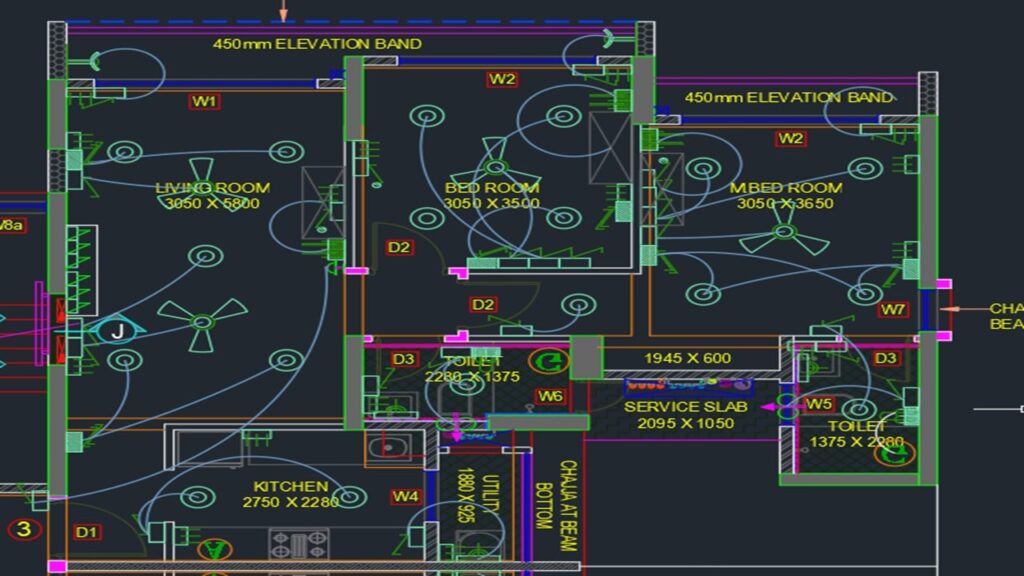The height and width of the screenshot is (576, 1024).
Task: Click the M.BED ROOM label text
Action: click(785, 188)
